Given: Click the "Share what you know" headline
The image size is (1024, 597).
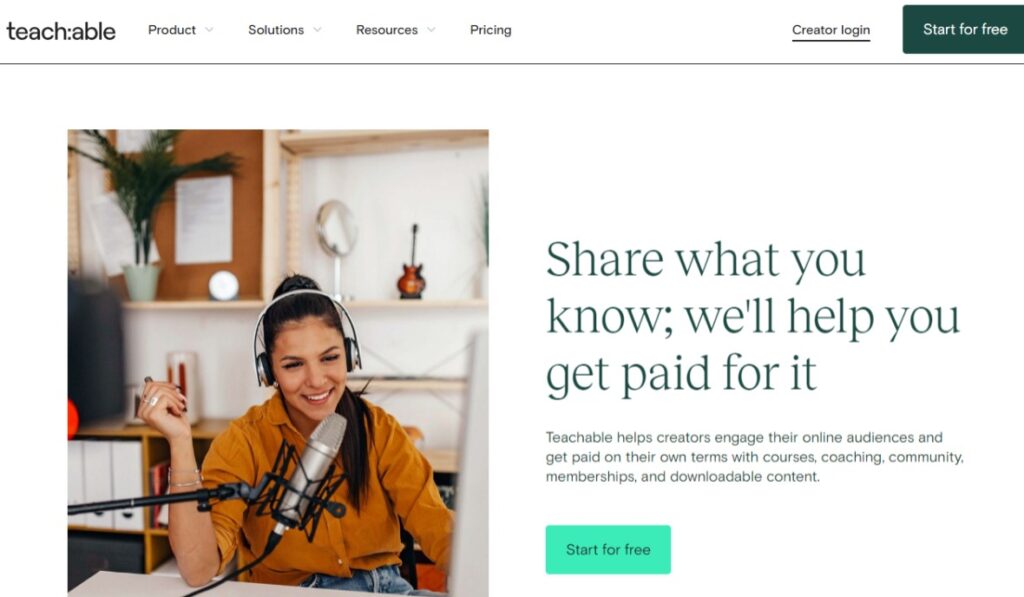Looking at the screenshot, I should (x=752, y=317).
